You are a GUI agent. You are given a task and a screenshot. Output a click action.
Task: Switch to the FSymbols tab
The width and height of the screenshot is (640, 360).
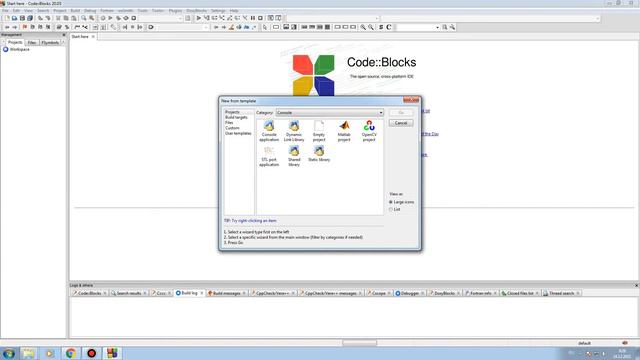[x=50, y=42]
